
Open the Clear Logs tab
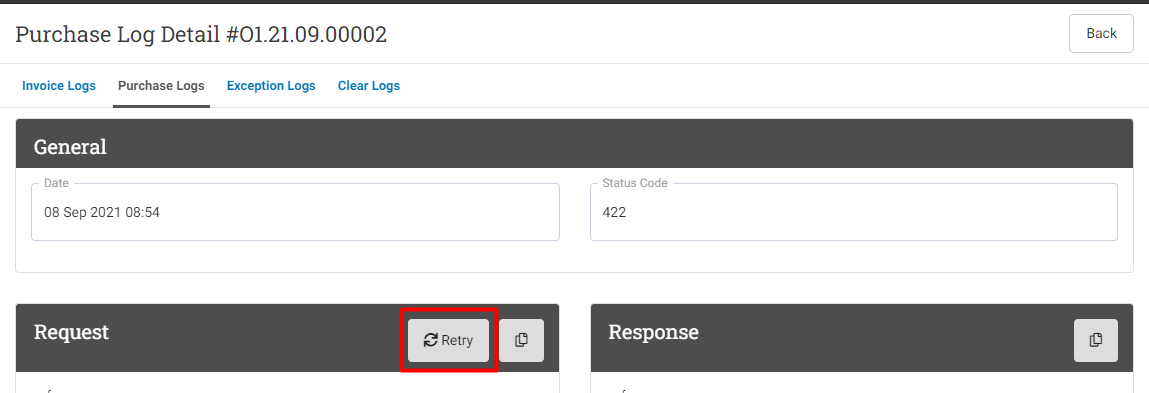click(369, 86)
